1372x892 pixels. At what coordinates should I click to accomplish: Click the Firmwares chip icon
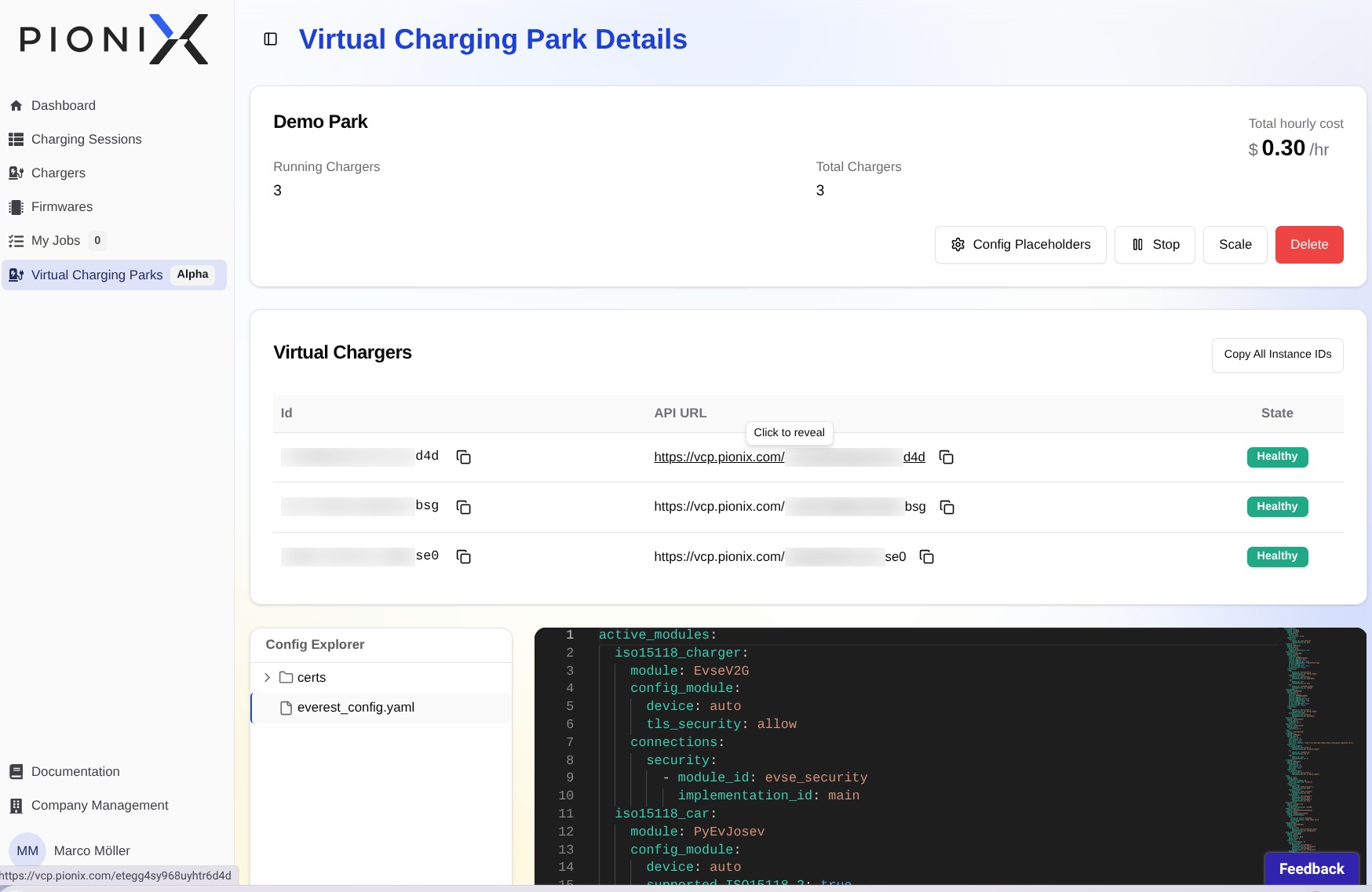coord(16,207)
